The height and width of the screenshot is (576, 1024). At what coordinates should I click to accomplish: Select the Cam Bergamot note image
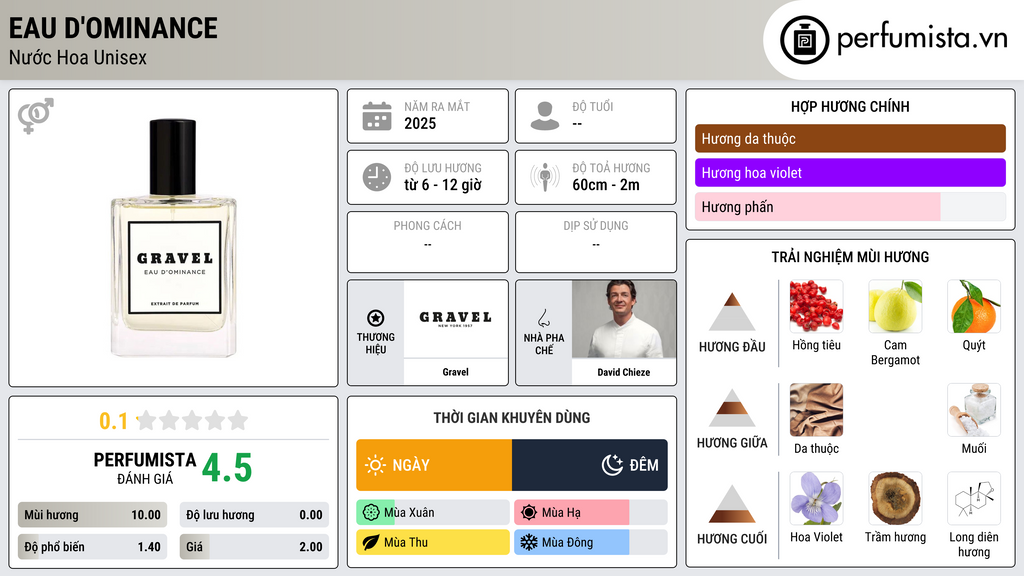[x=895, y=306]
